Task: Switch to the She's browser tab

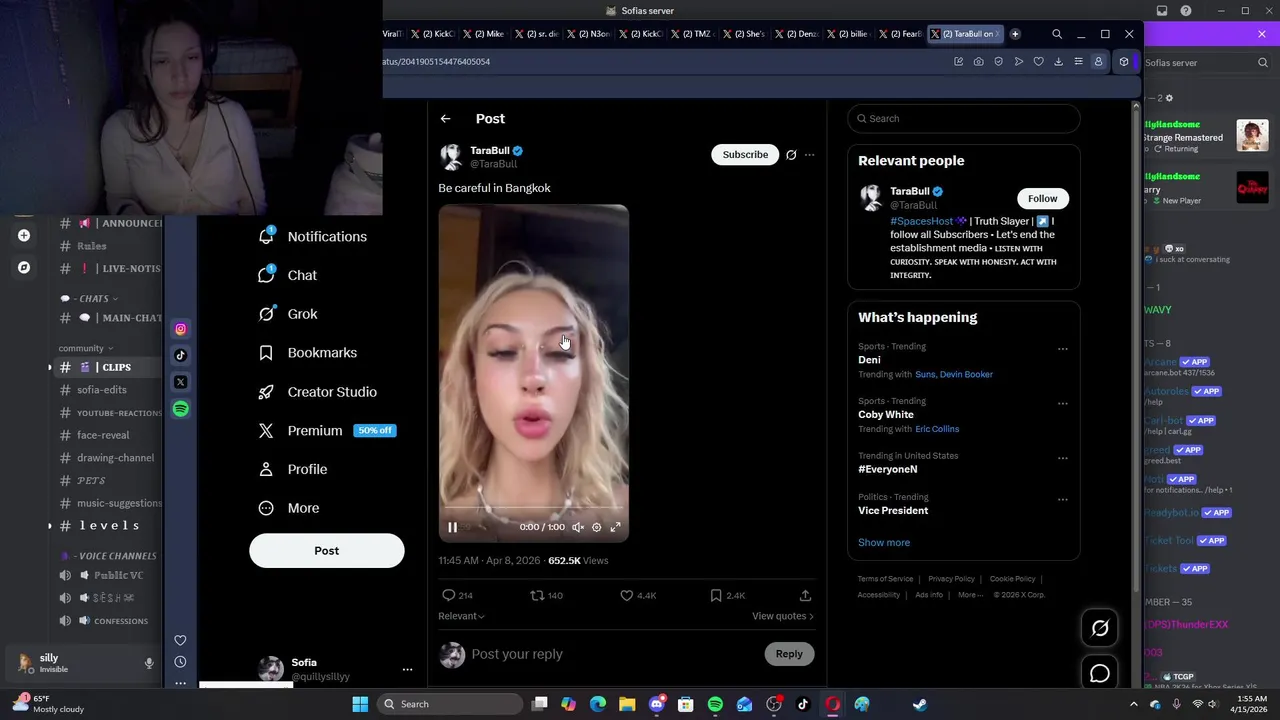Action: tap(742, 34)
